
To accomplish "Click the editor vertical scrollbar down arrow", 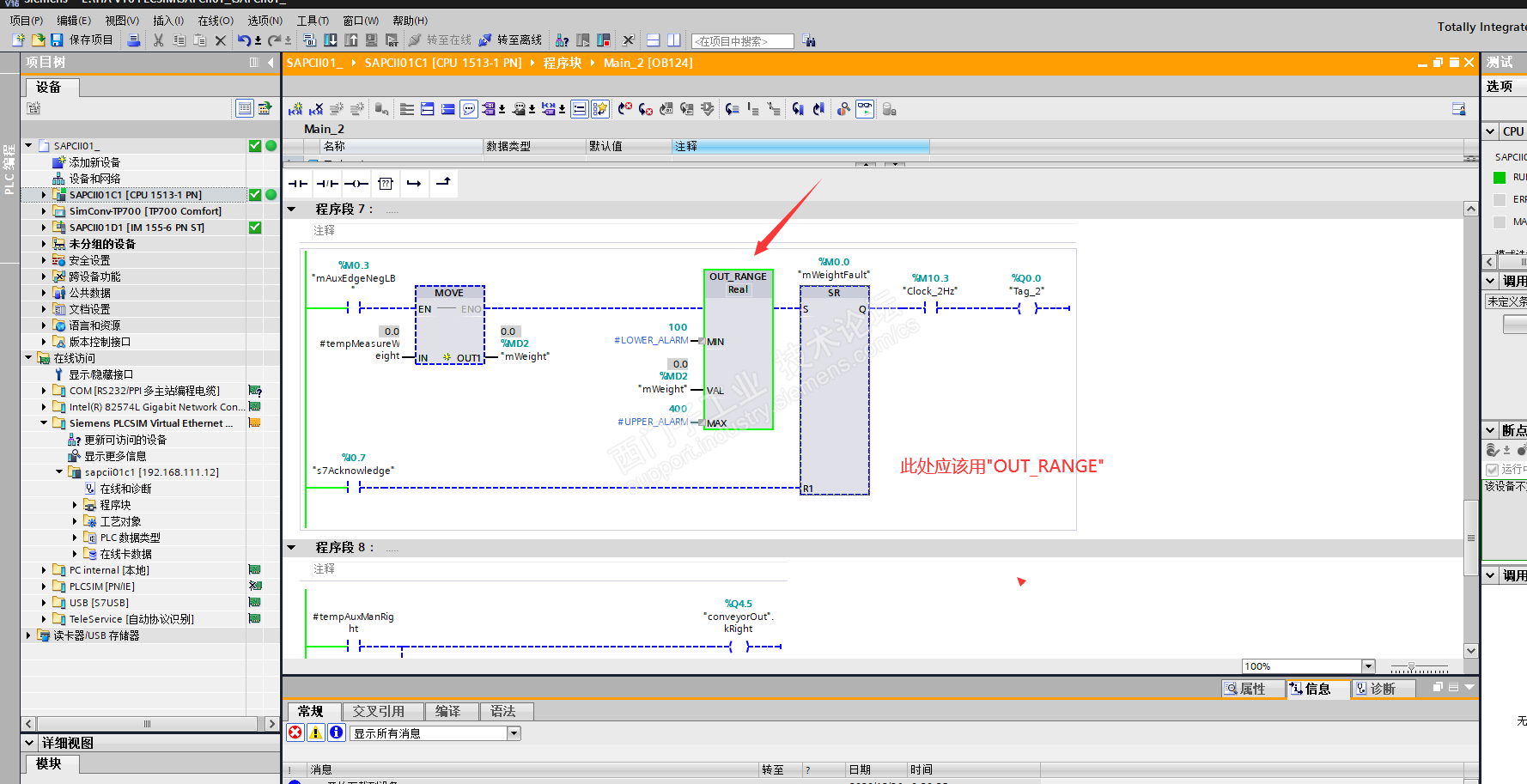I will pyautogui.click(x=1471, y=650).
